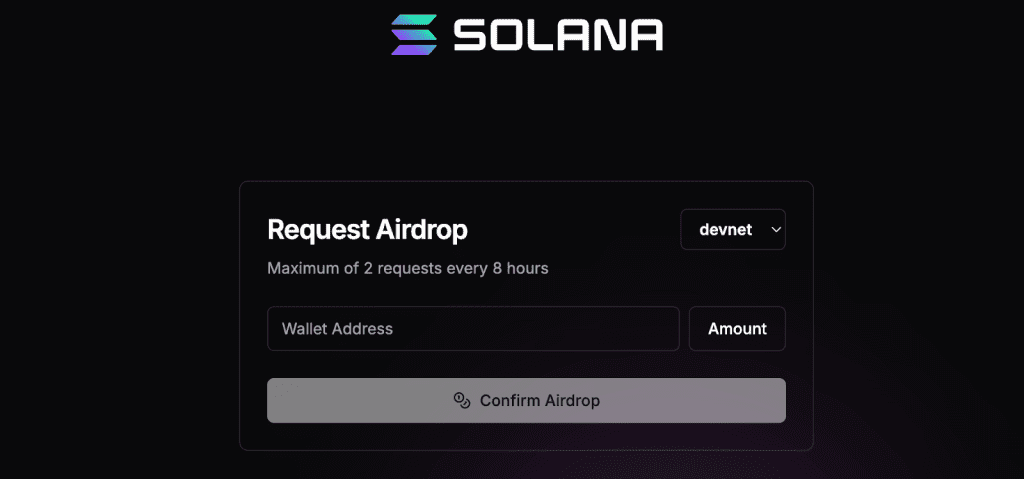Click the Confirm Airdrop label text
1024x479 pixels.
pyautogui.click(x=540, y=400)
